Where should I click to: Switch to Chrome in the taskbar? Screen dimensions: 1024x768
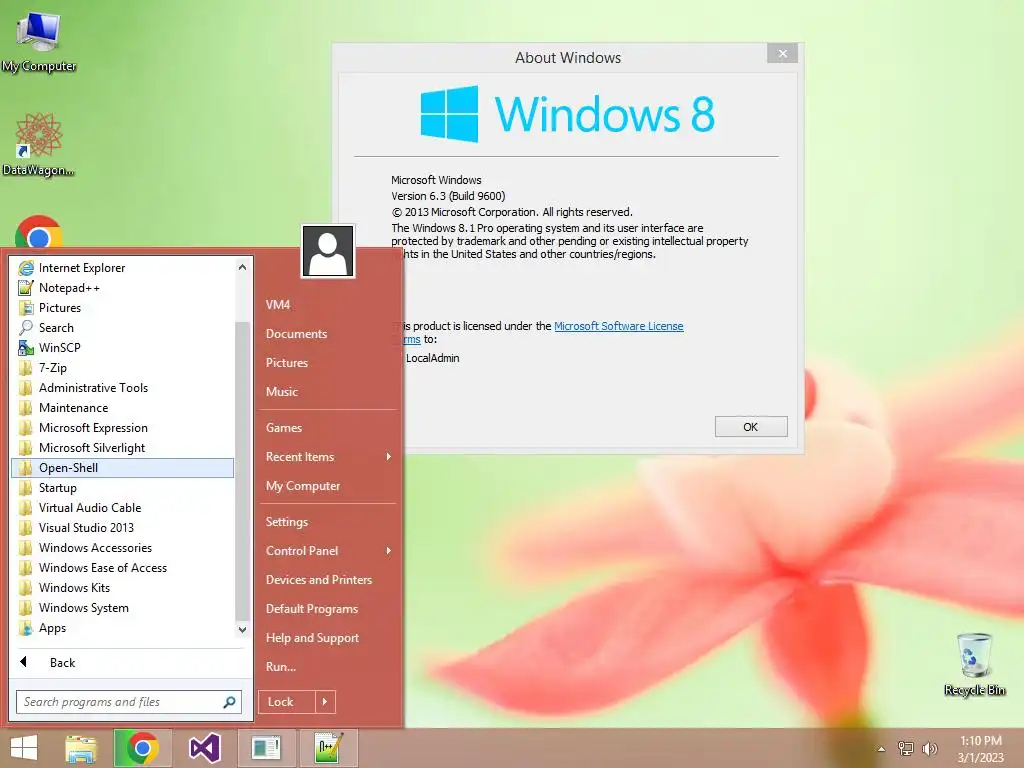click(142, 748)
